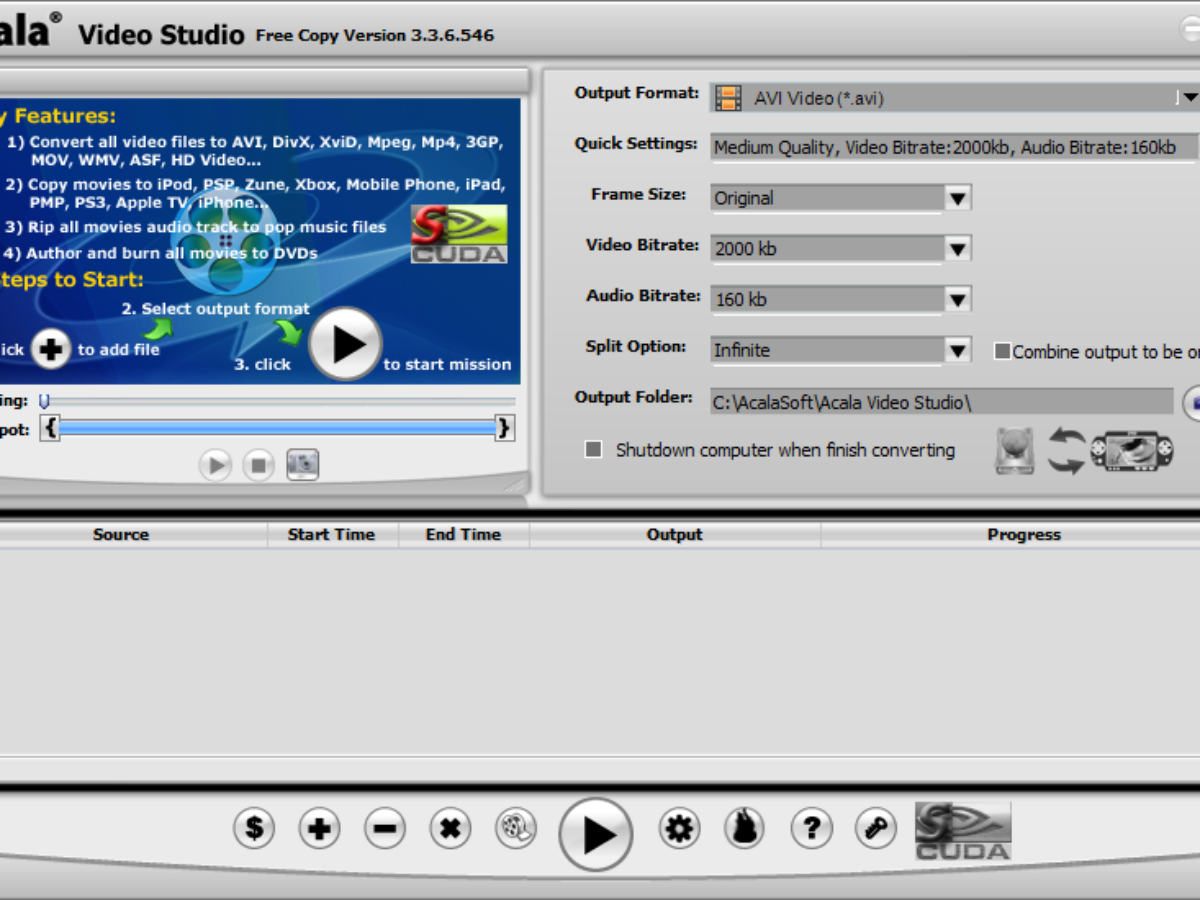Click the dollar sign purchase icon

point(254,829)
